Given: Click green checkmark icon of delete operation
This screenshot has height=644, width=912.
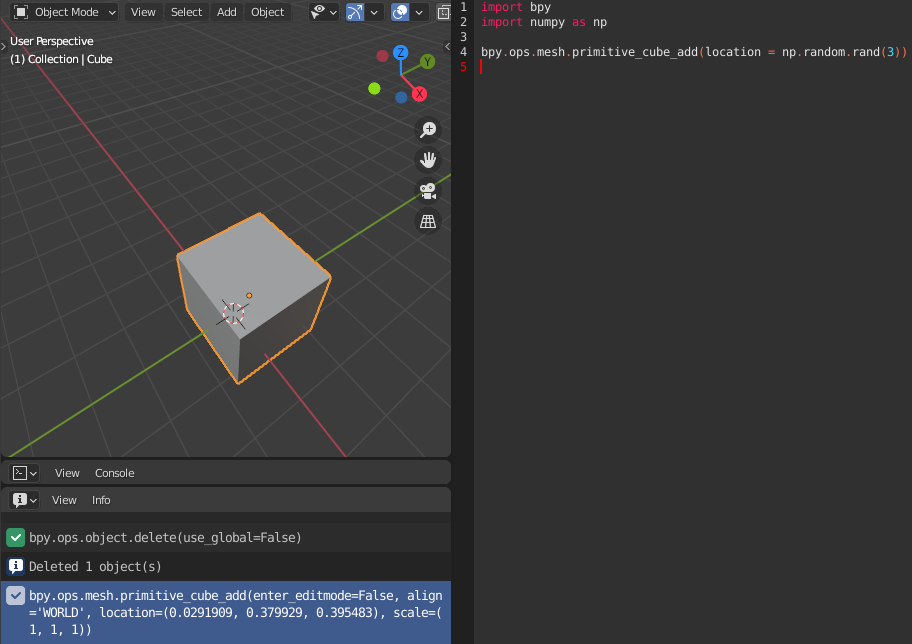Looking at the screenshot, I should pos(16,538).
